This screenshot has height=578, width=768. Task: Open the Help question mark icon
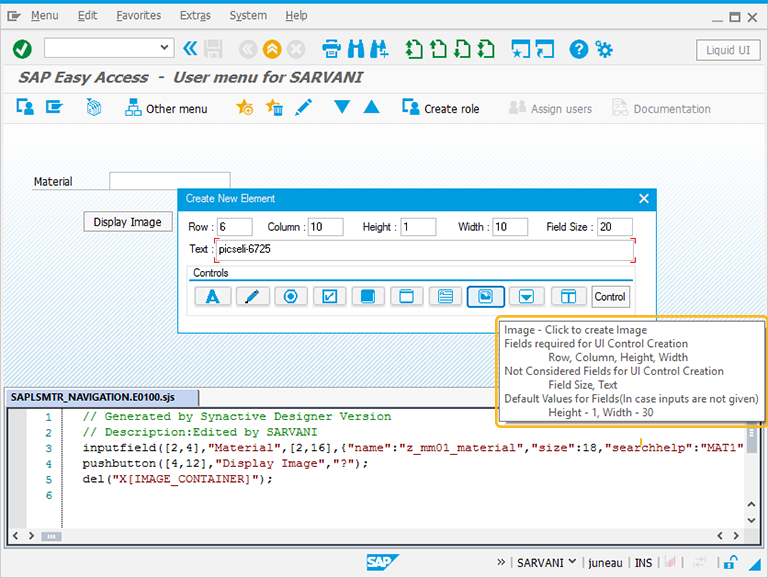(x=578, y=49)
